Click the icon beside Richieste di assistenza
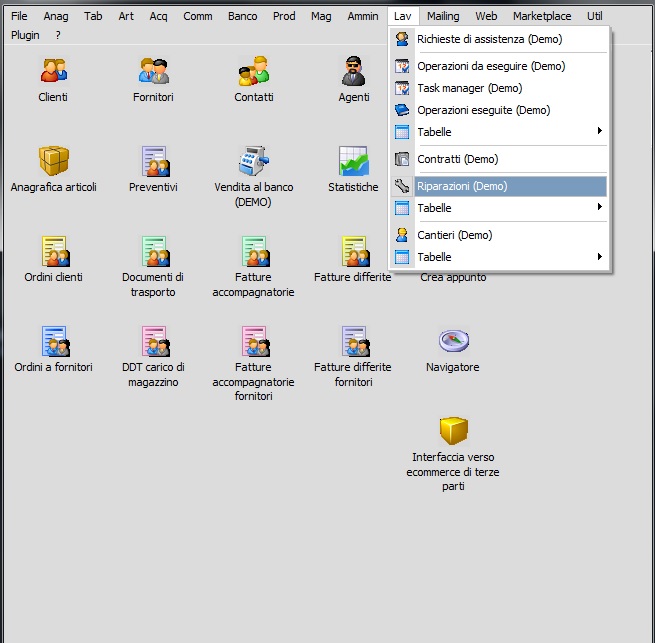 click(402, 39)
